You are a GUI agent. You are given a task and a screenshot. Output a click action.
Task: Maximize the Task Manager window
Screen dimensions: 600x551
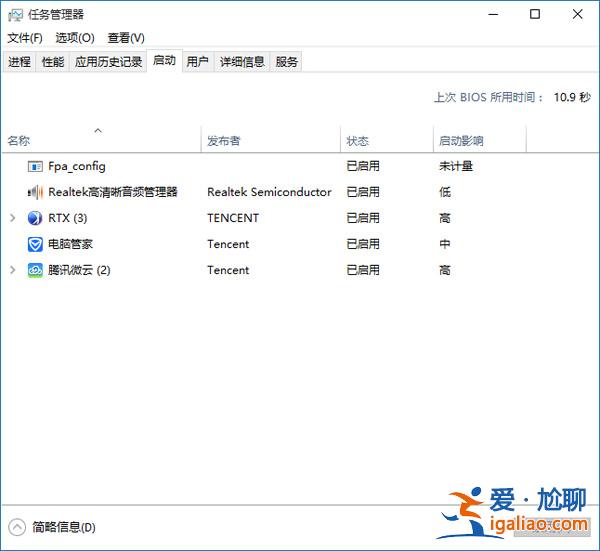(535, 15)
